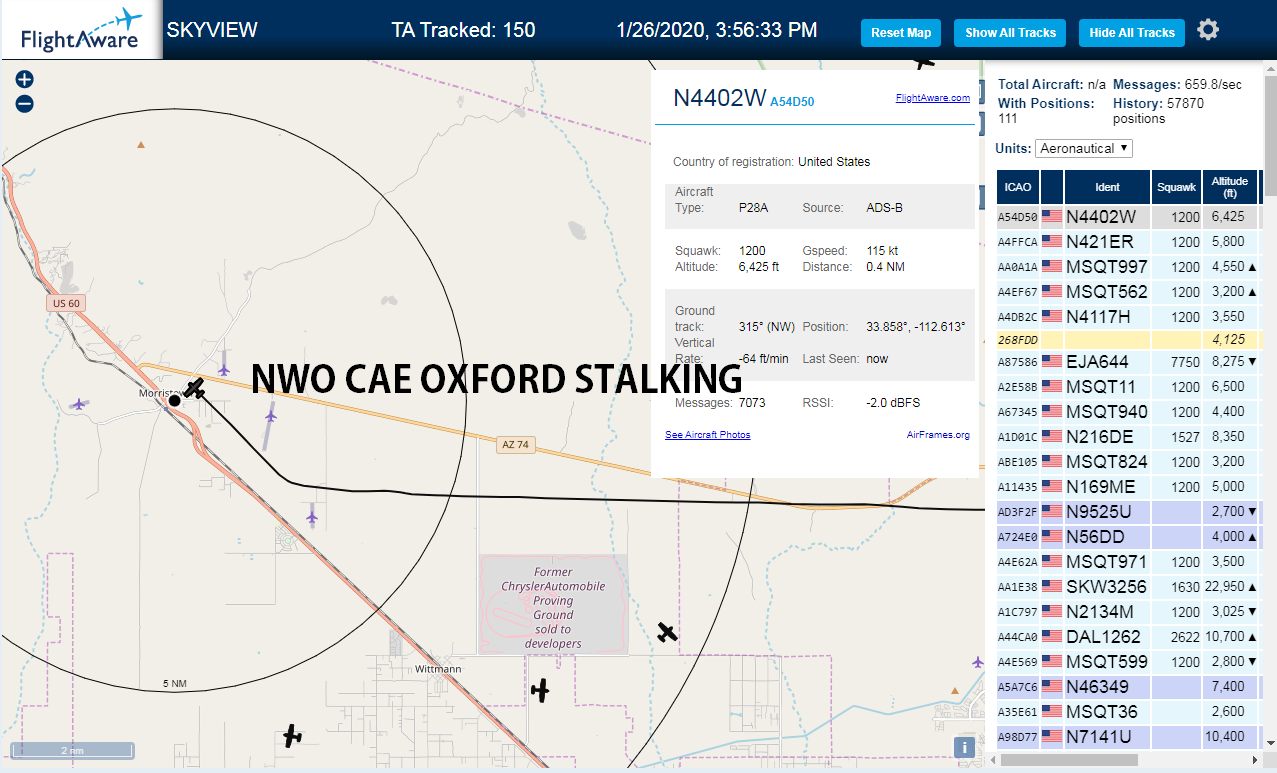This screenshot has width=1277, height=773.
Task: Click Reset Map button
Action: click(x=901, y=33)
